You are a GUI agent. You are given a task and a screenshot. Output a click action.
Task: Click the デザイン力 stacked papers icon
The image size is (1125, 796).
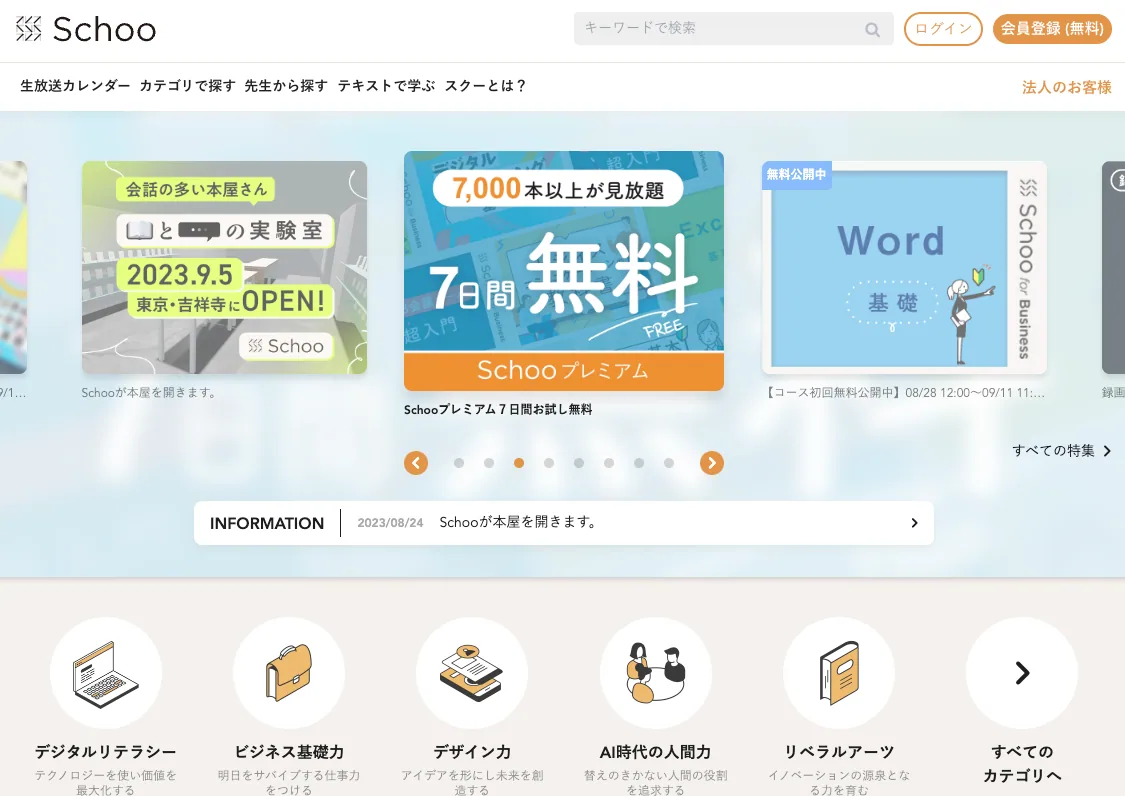click(472, 673)
